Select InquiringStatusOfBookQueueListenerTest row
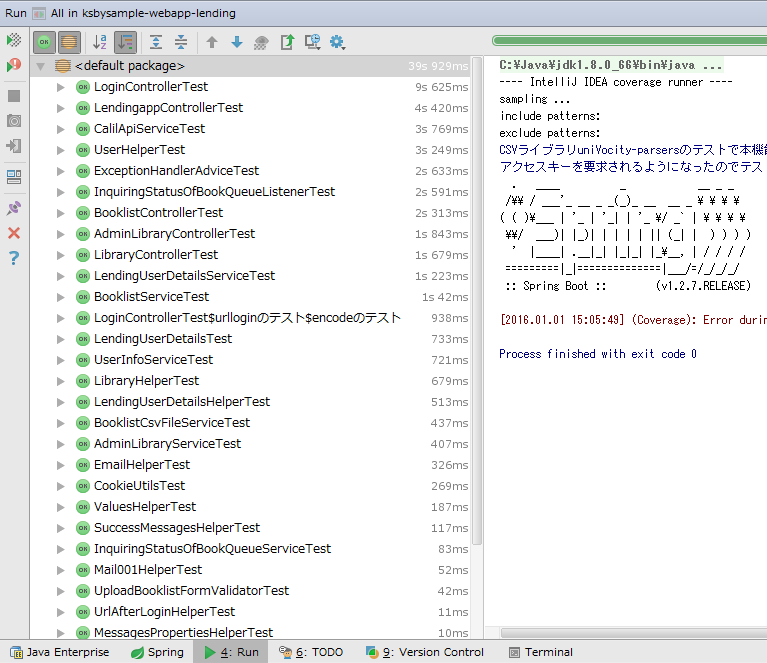767x663 pixels. coord(249,192)
